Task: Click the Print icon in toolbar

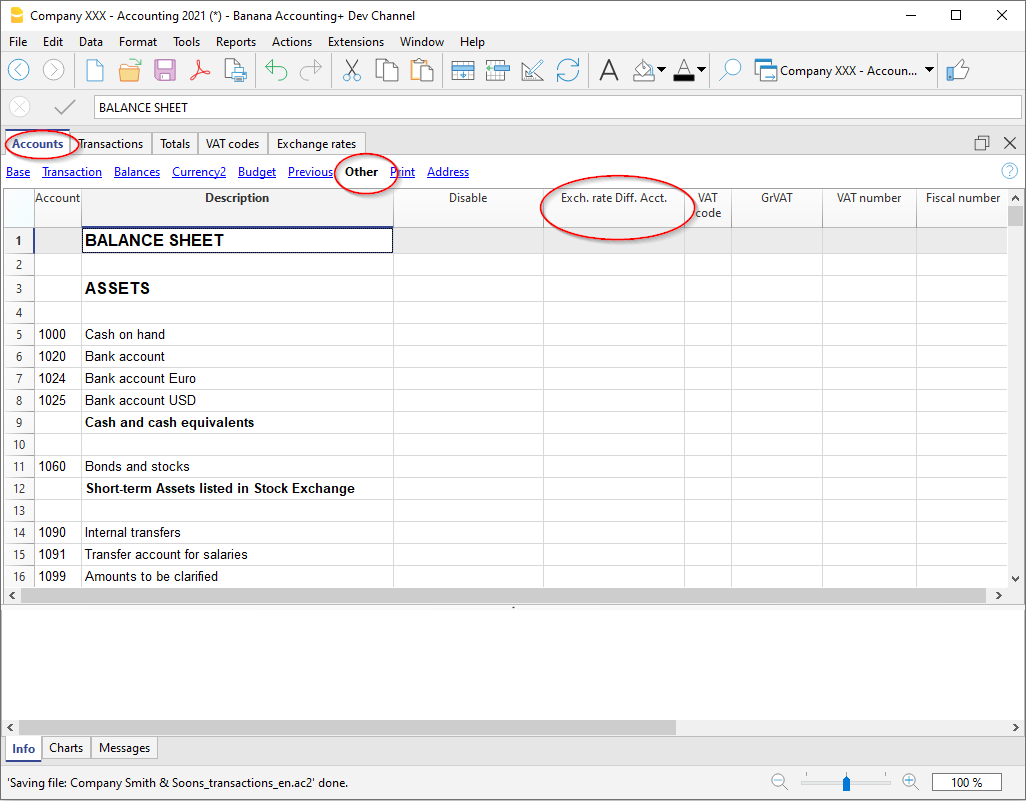Action: point(235,70)
